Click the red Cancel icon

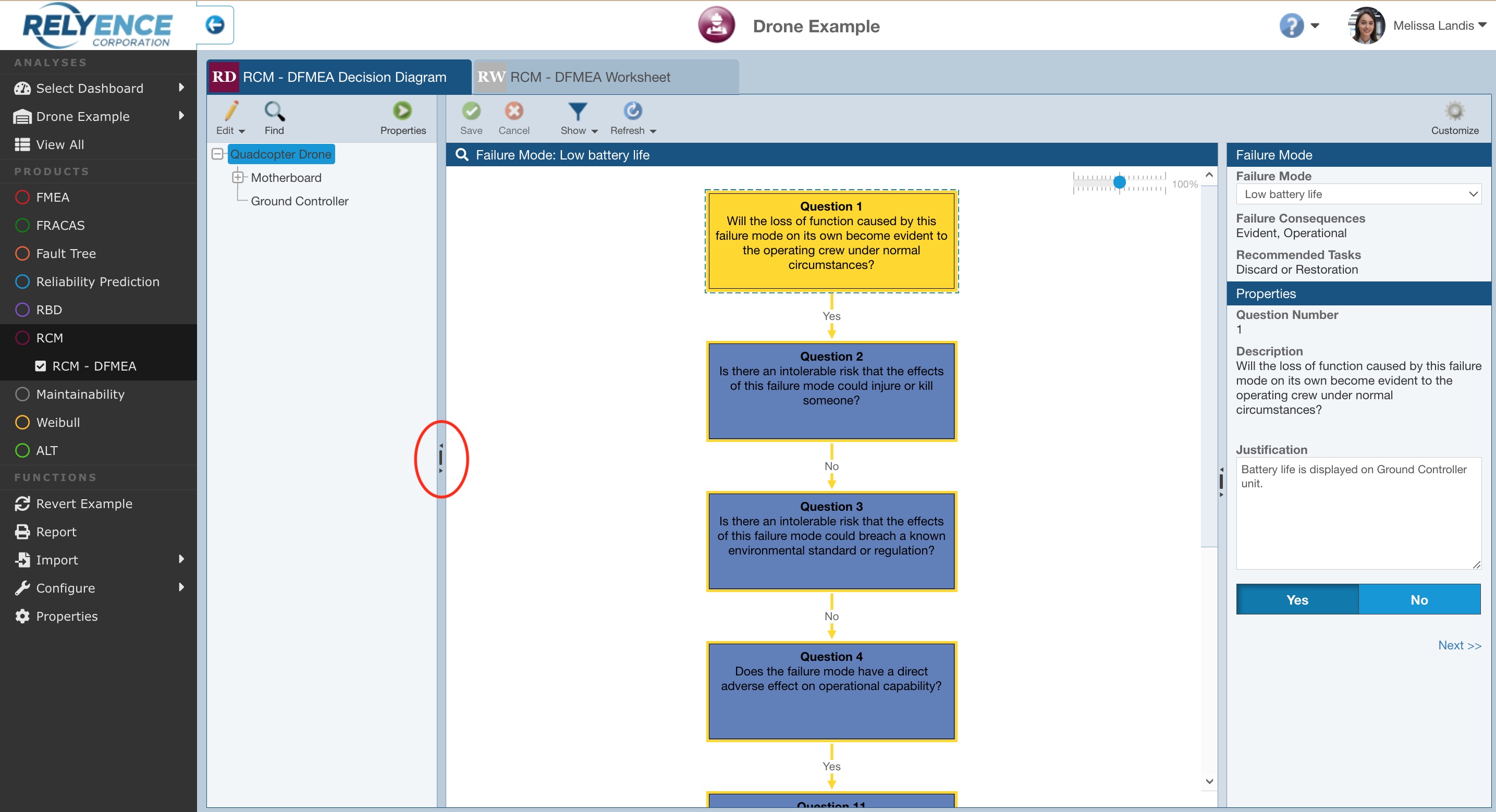(x=513, y=111)
